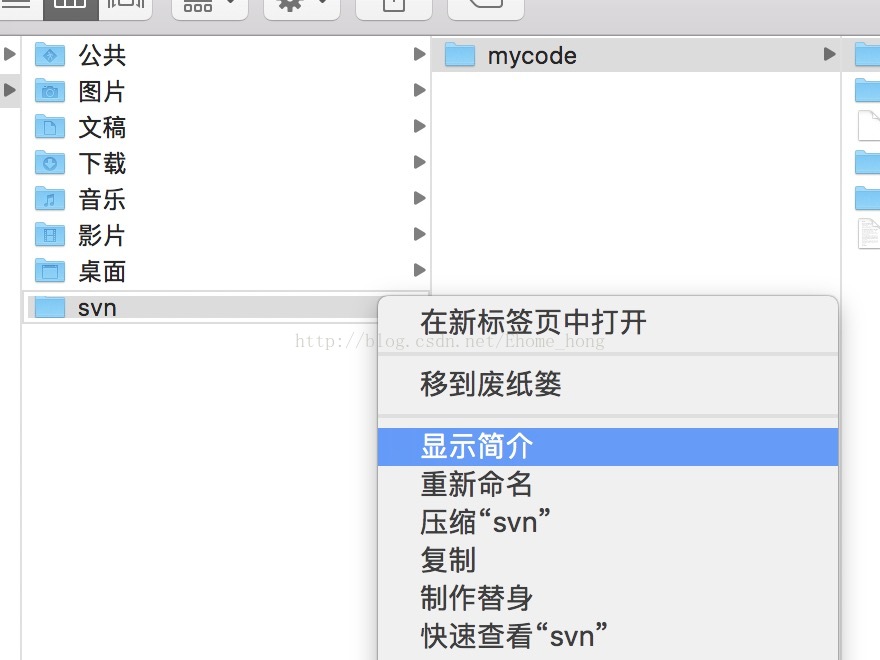
Task: Expand the 文稿 folder arrow
Action: click(x=419, y=126)
